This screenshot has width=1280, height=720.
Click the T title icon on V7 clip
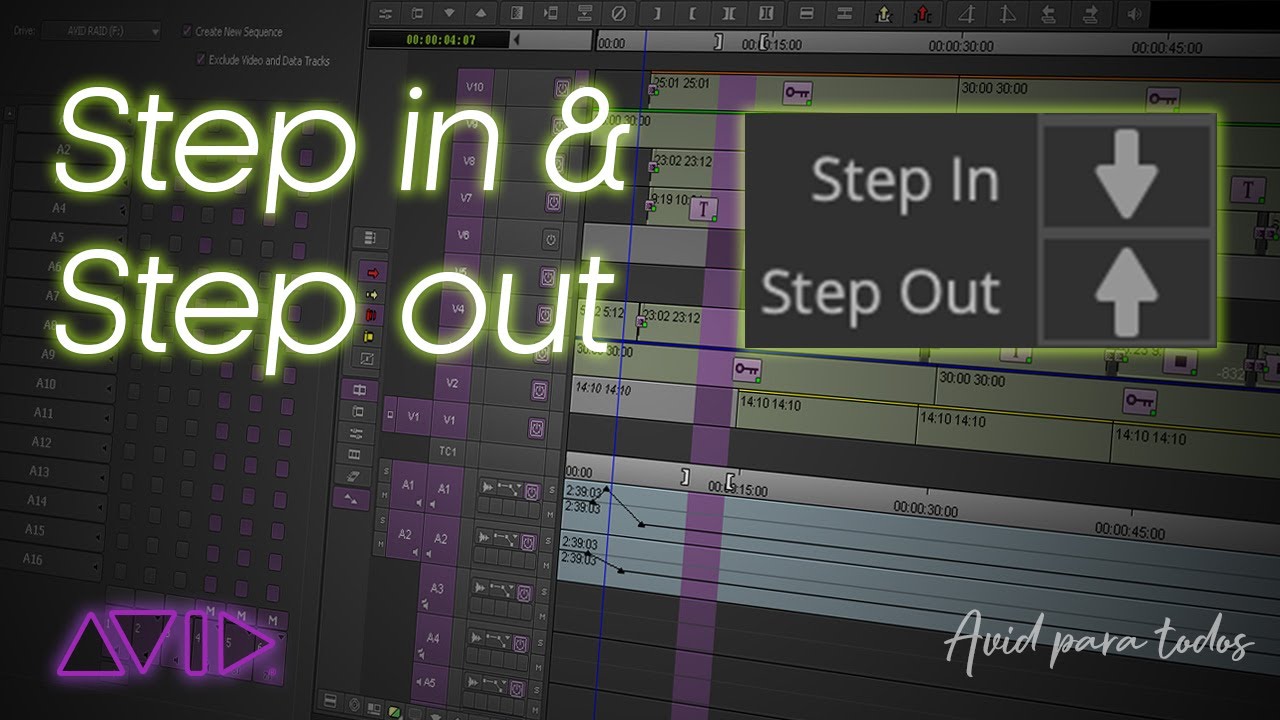pos(705,209)
